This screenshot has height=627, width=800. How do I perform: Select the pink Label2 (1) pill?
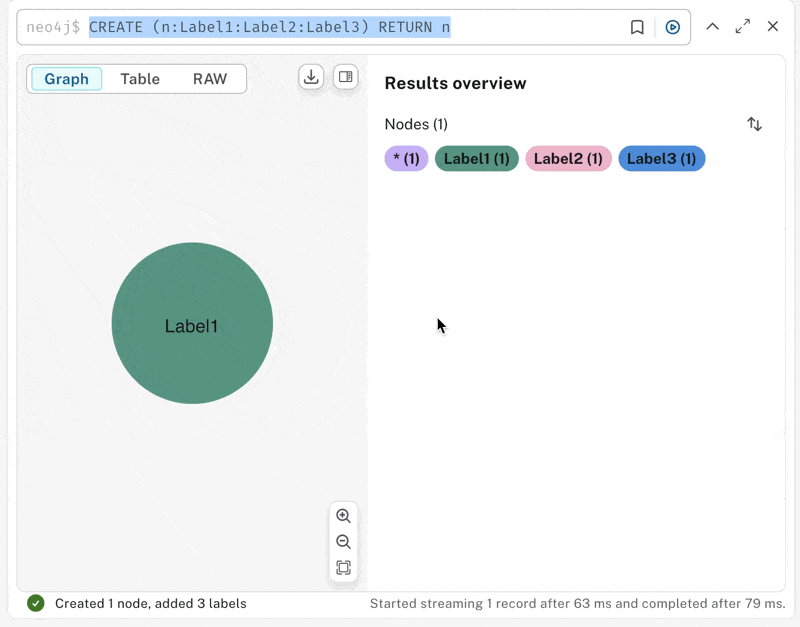(568, 159)
